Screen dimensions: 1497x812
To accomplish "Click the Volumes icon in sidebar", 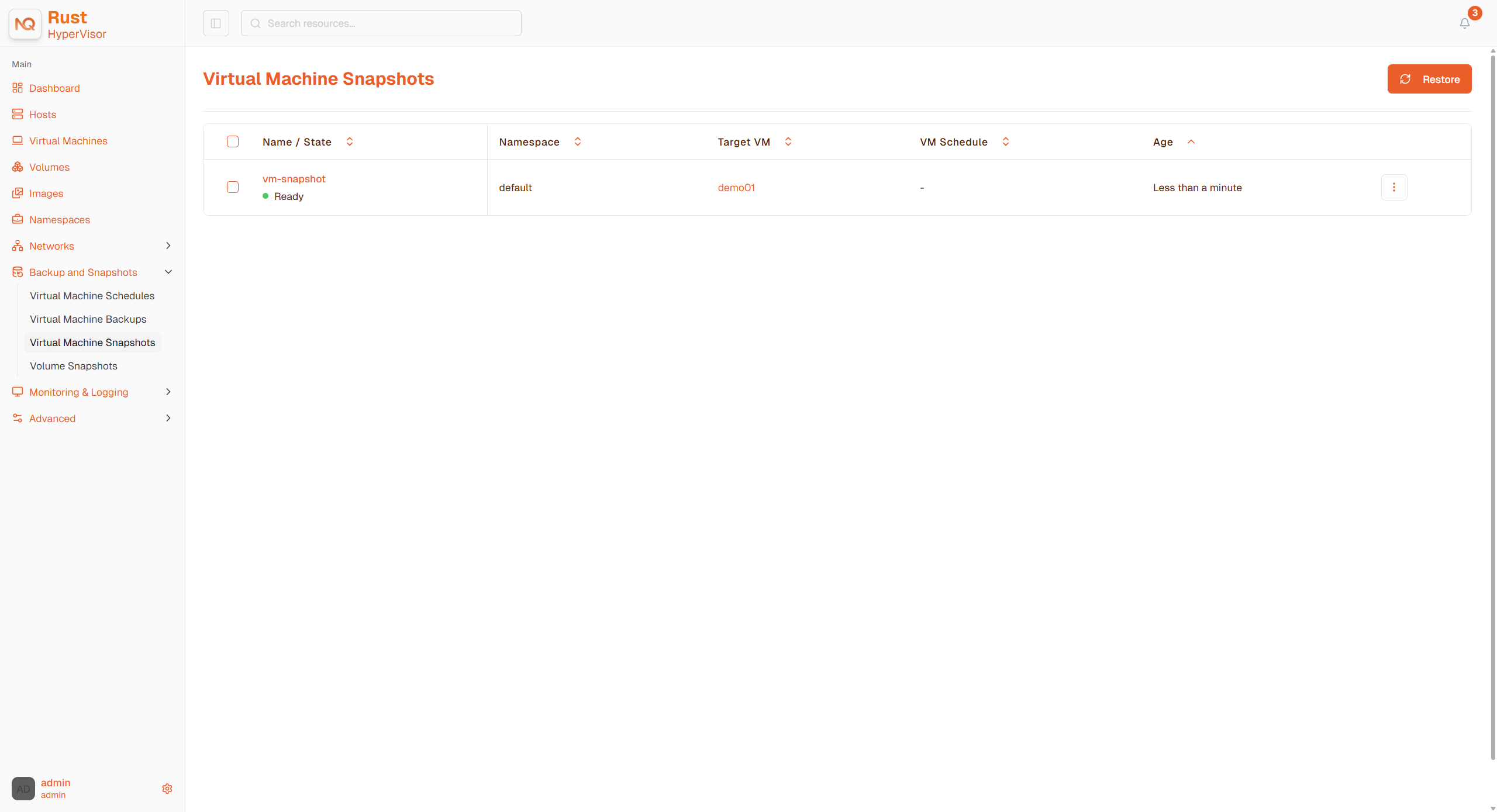I will point(18,167).
